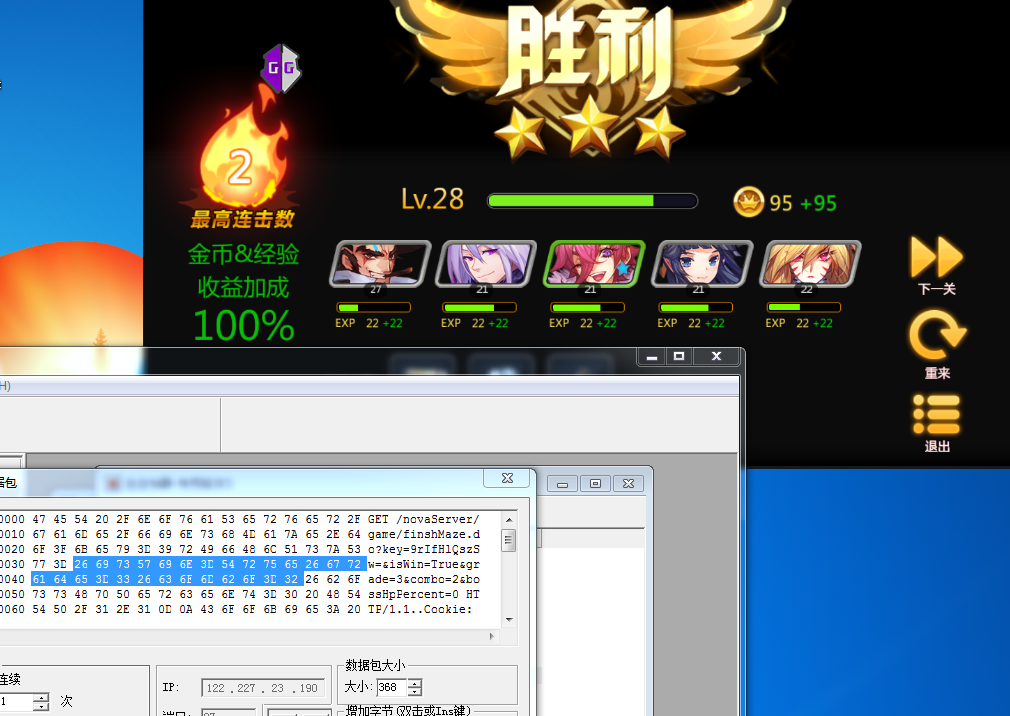Select the mustached warrior portrait, level 27
1010x716 pixels.
(379, 263)
